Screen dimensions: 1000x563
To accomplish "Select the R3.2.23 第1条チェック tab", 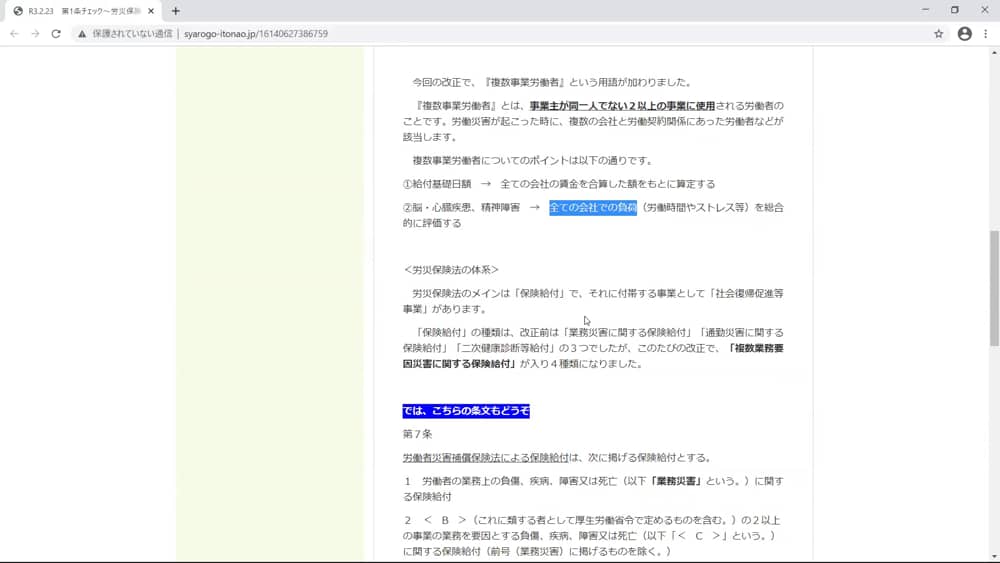I will (84, 11).
